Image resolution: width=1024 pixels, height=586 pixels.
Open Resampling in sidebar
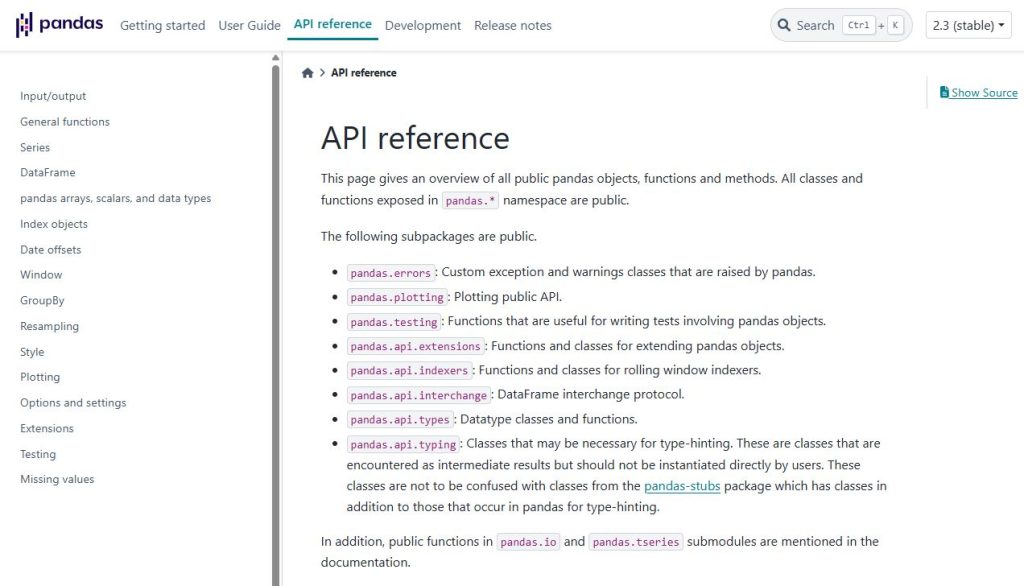49,326
